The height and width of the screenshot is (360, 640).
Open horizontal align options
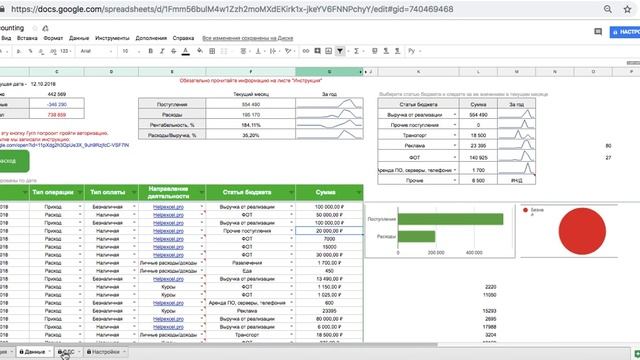244,51
